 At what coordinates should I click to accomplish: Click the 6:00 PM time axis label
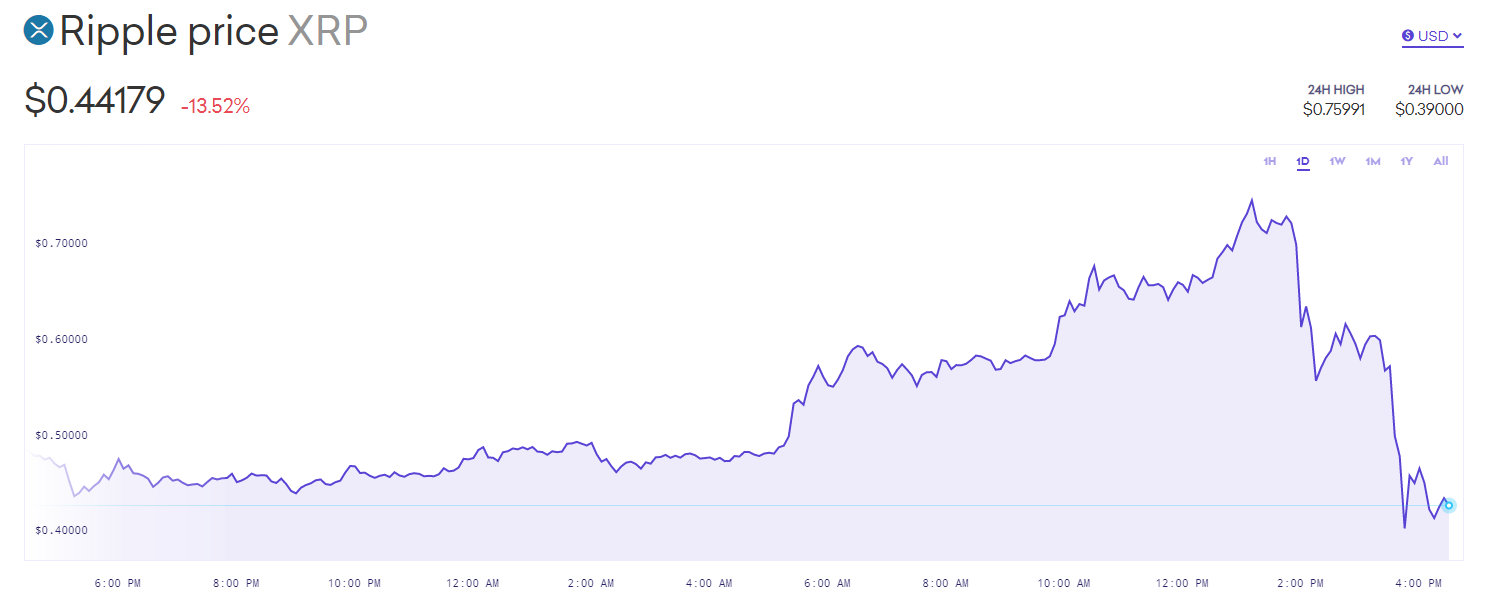coord(118,583)
